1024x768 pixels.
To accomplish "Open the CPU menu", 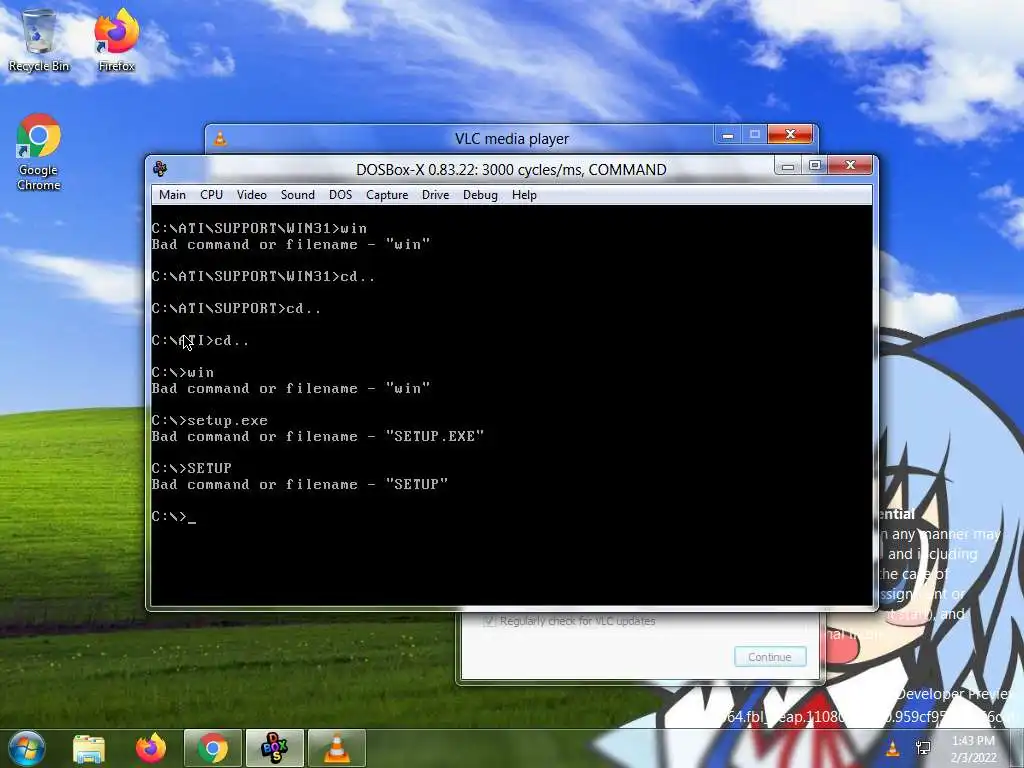I will tap(212, 195).
